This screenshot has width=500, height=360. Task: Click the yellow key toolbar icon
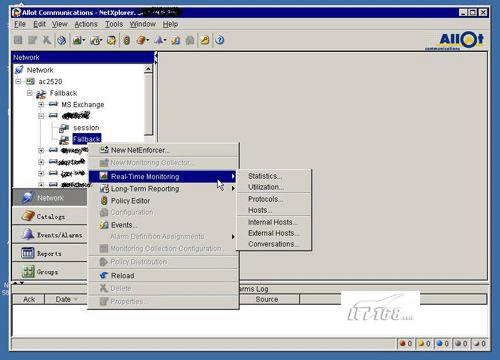pyautogui.click(x=204, y=40)
